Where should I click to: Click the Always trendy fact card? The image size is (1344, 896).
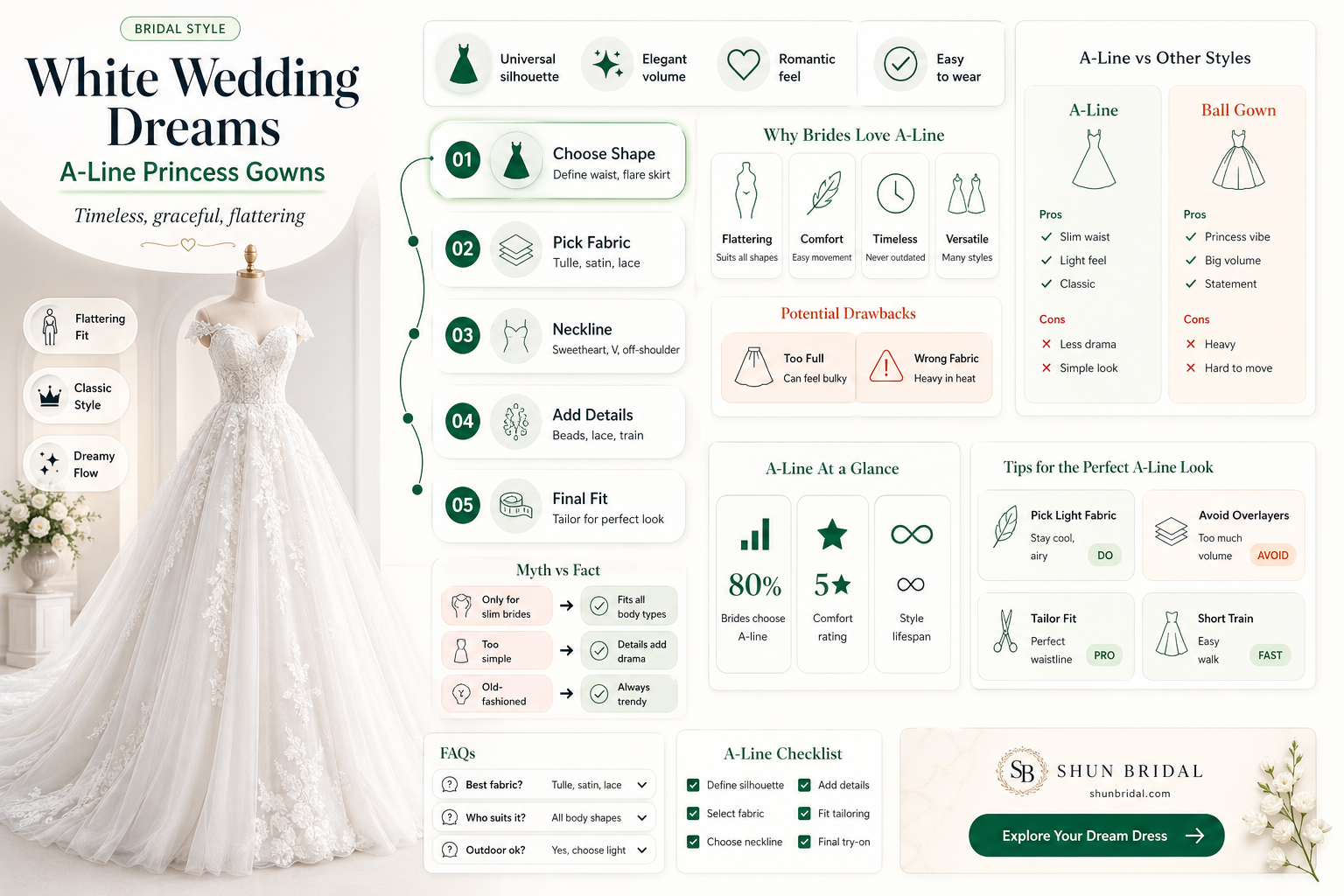point(629,694)
